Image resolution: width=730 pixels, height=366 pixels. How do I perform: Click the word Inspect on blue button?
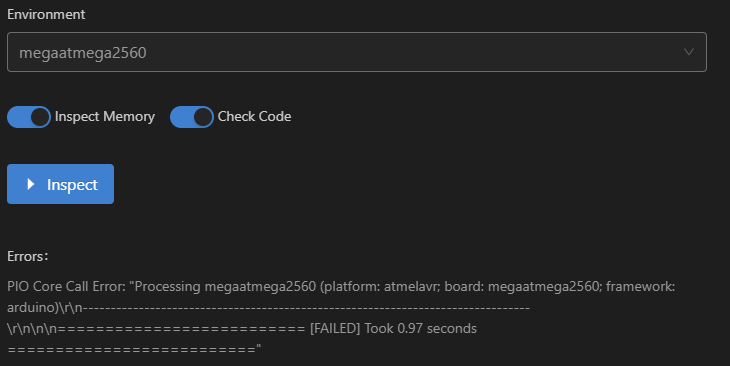pos(72,185)
